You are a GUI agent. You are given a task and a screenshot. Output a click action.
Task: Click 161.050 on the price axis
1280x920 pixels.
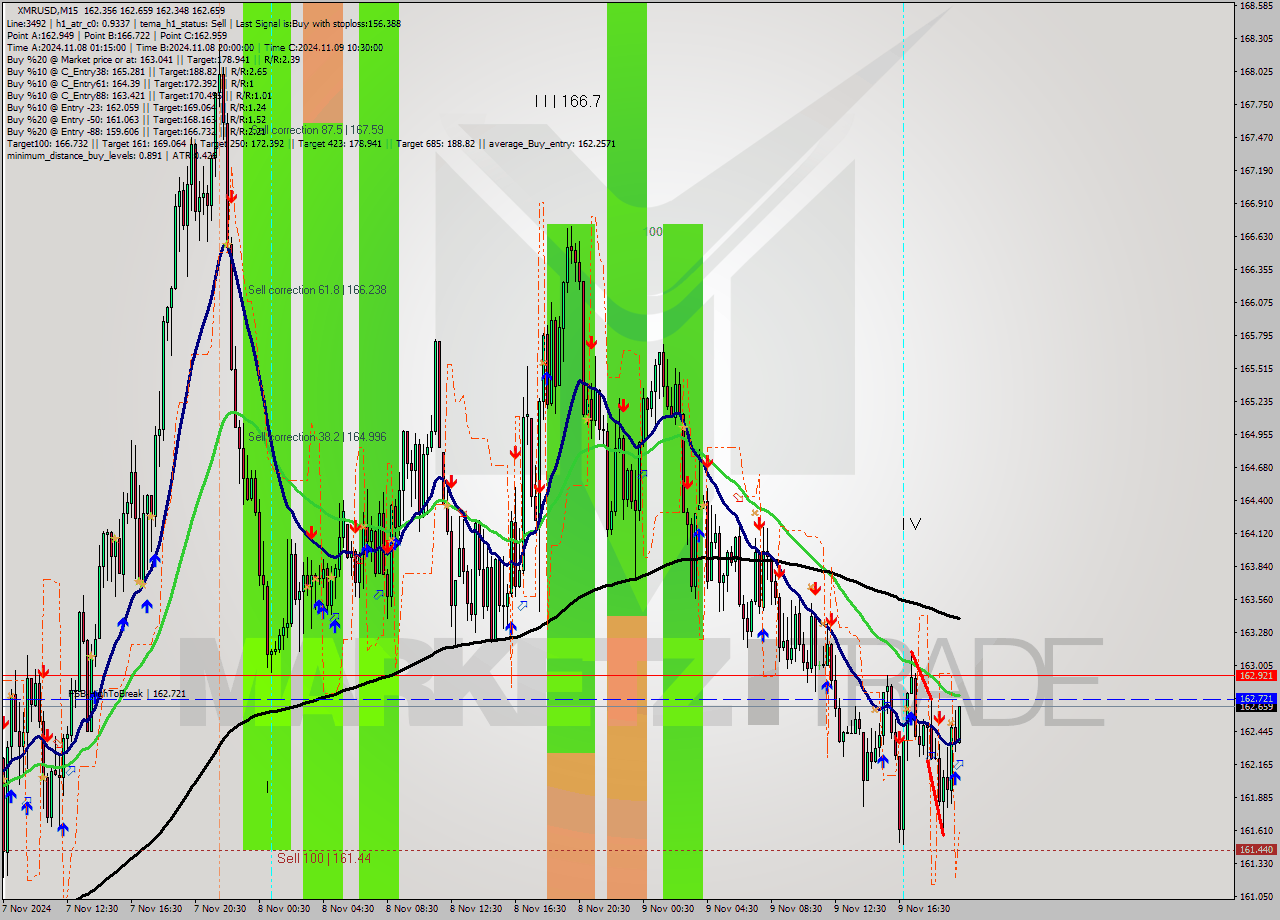pyautogui.click(x=1256, y=896)
